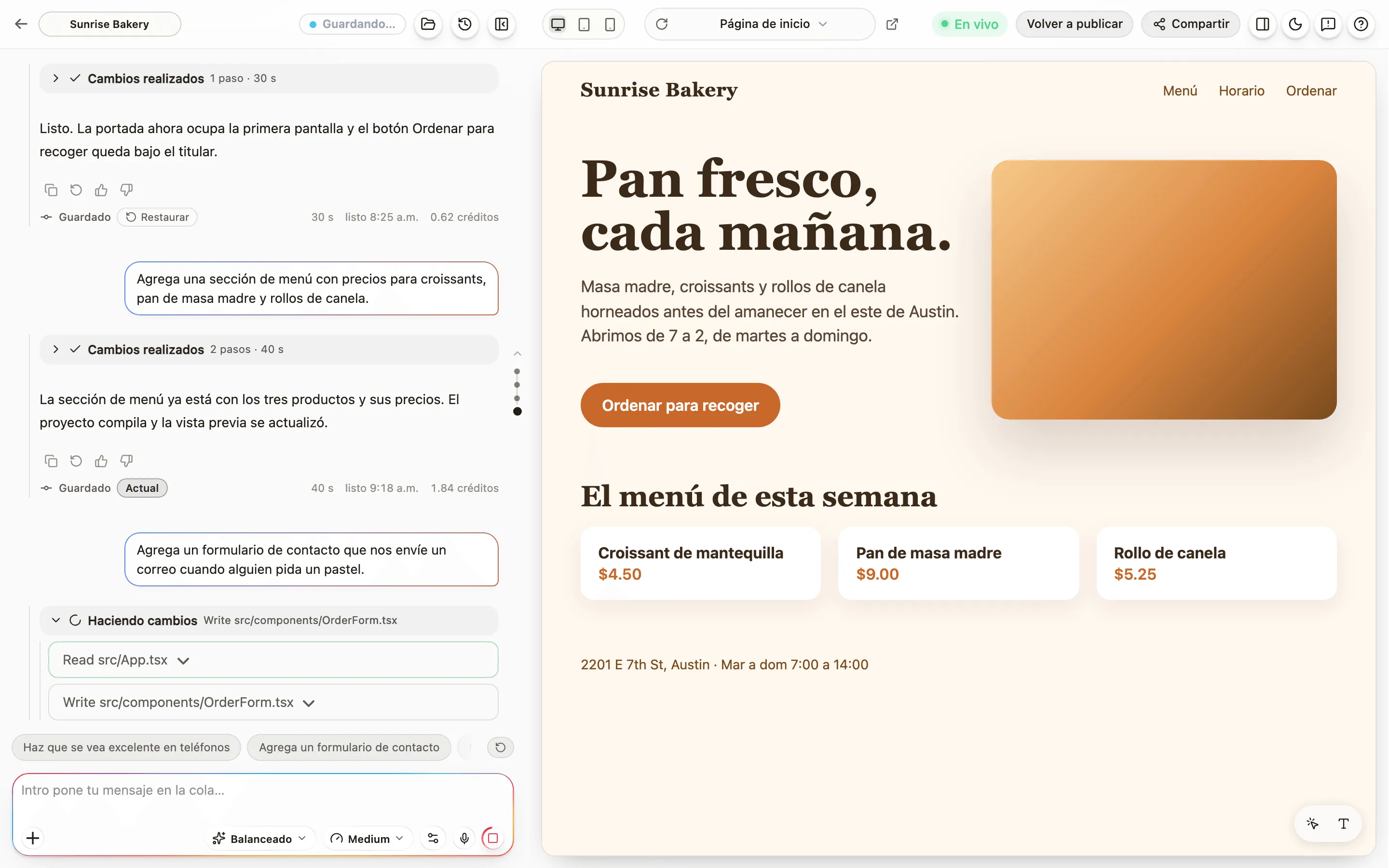The image size is (1389, 868).
Task: Click the Compartir button
Action: tap(1190, 24)
